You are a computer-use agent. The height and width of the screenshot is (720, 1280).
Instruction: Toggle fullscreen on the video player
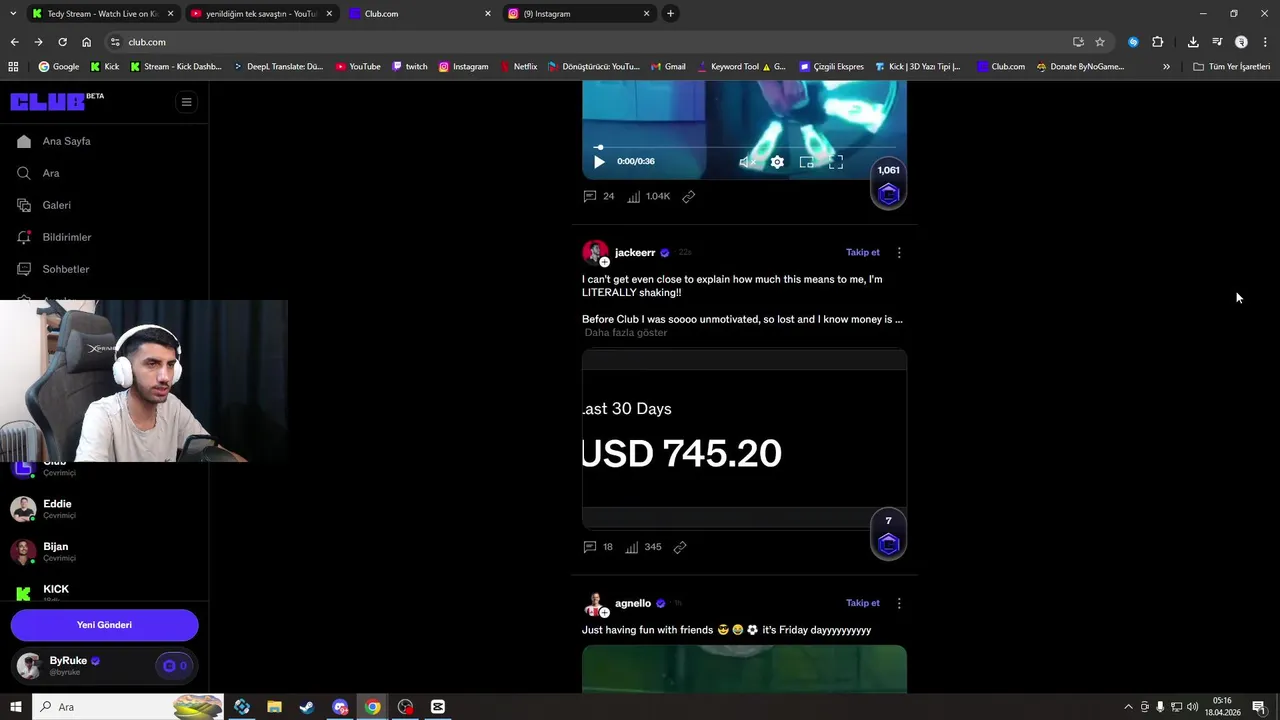836,162
